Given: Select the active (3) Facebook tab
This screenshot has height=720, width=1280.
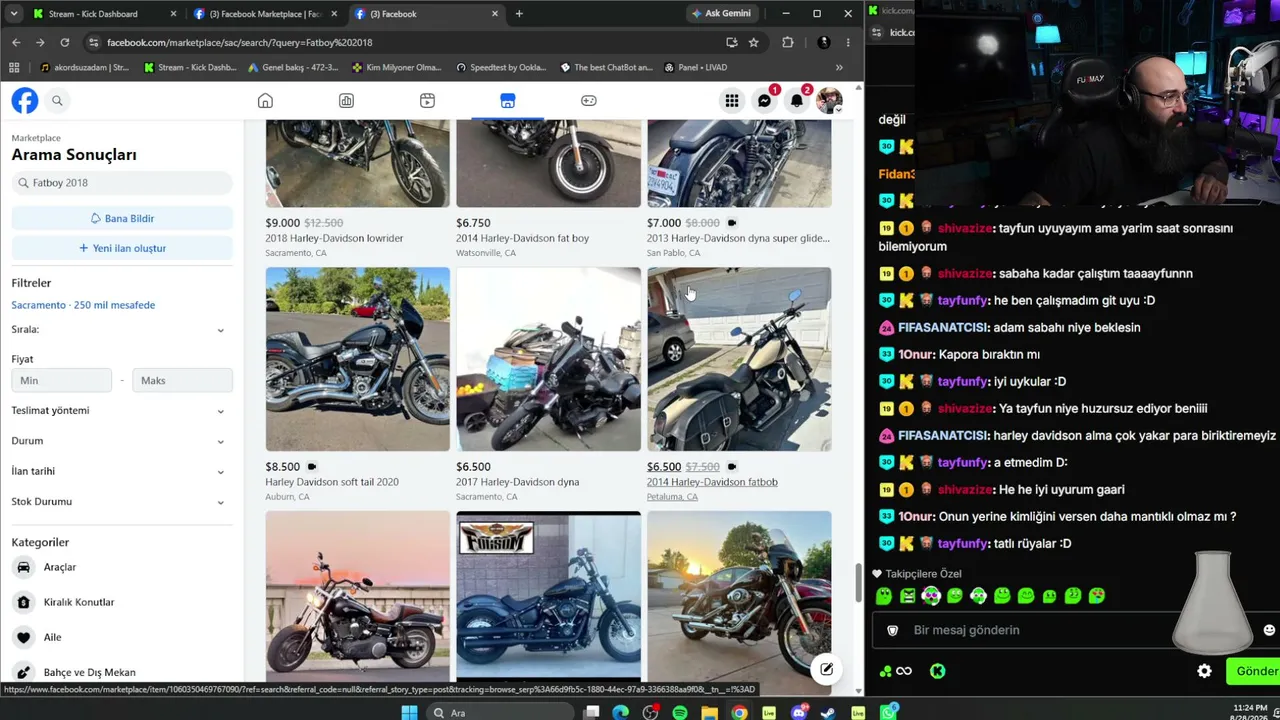Looking at the screenshot, I should (x=427, y=14).
